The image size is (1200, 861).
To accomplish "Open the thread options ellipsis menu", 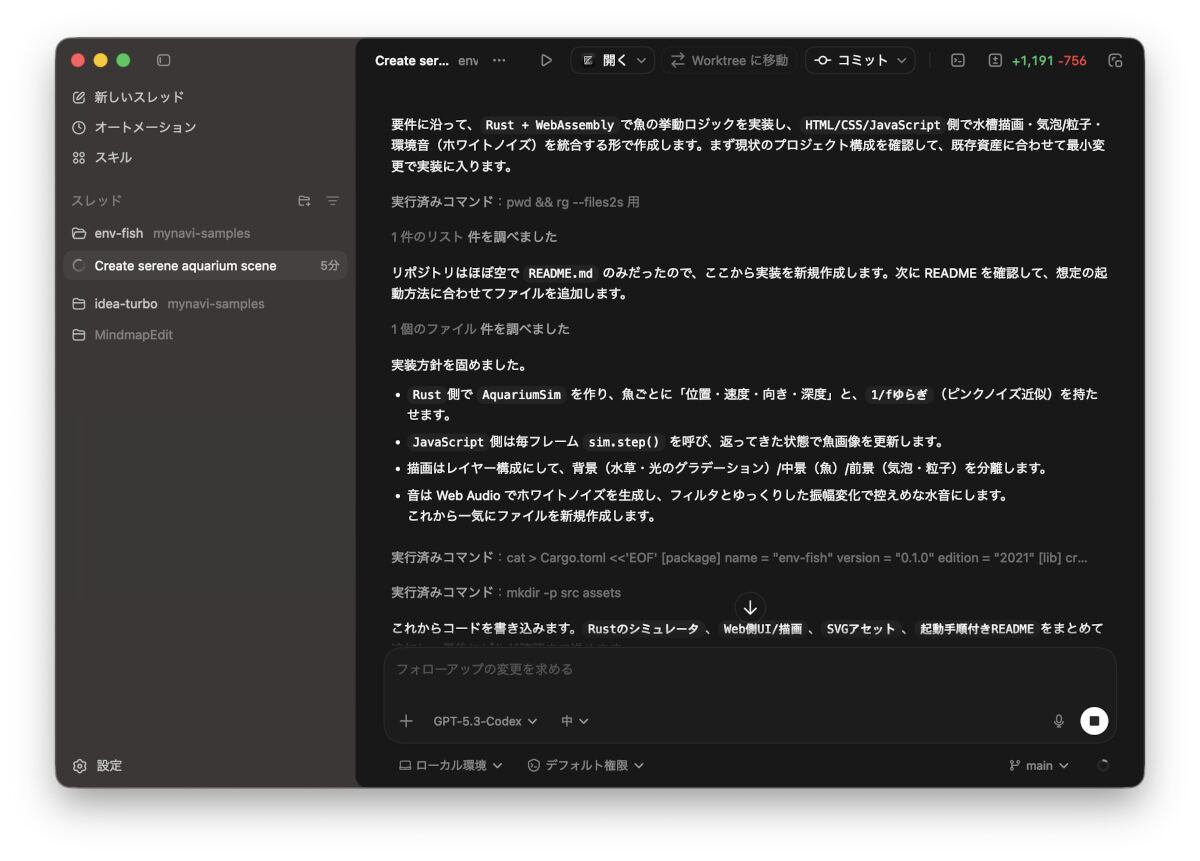I will pyautogui.click(x=499, y=60).
